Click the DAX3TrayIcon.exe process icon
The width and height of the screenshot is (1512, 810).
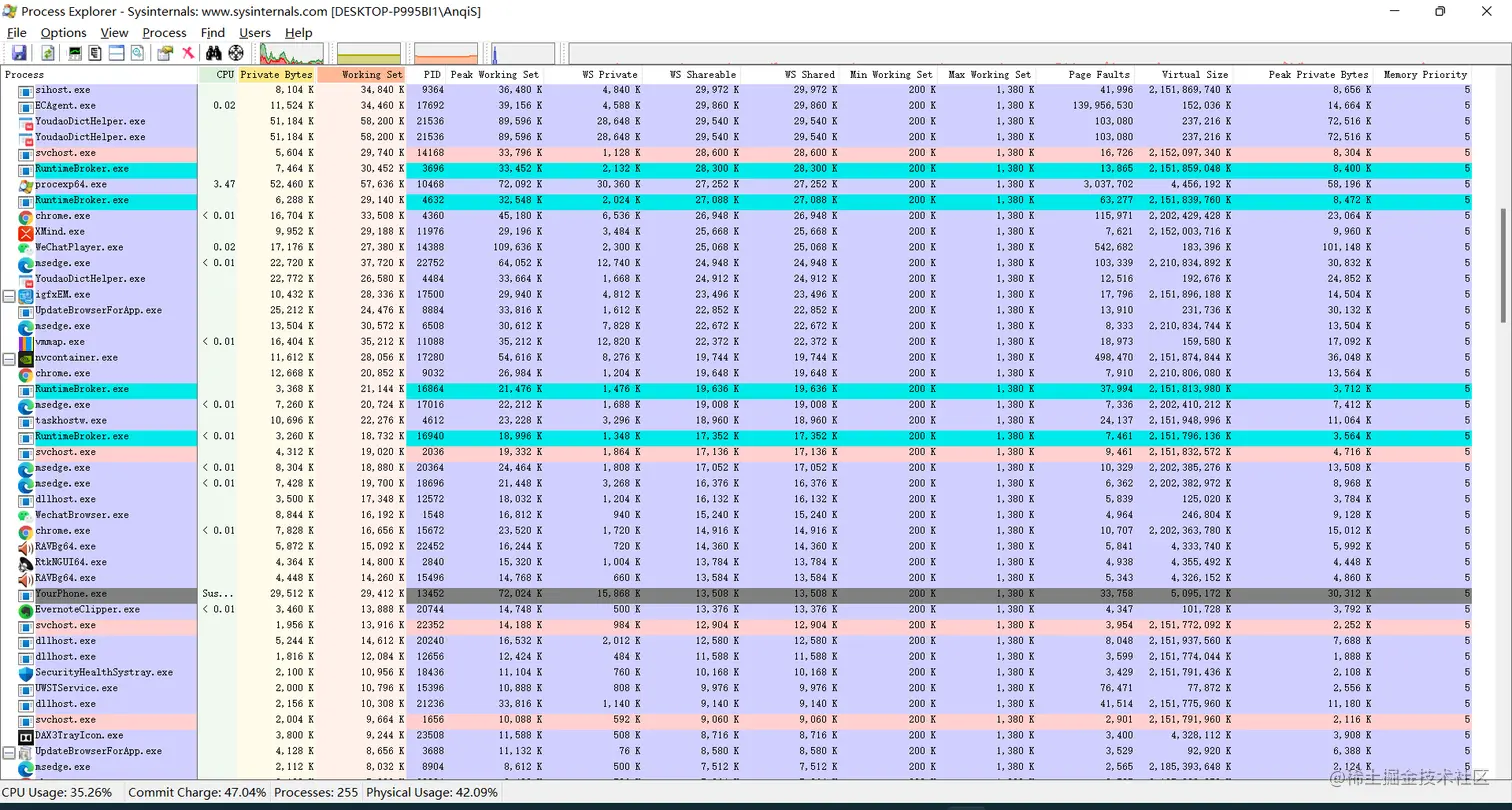[26, 735]
